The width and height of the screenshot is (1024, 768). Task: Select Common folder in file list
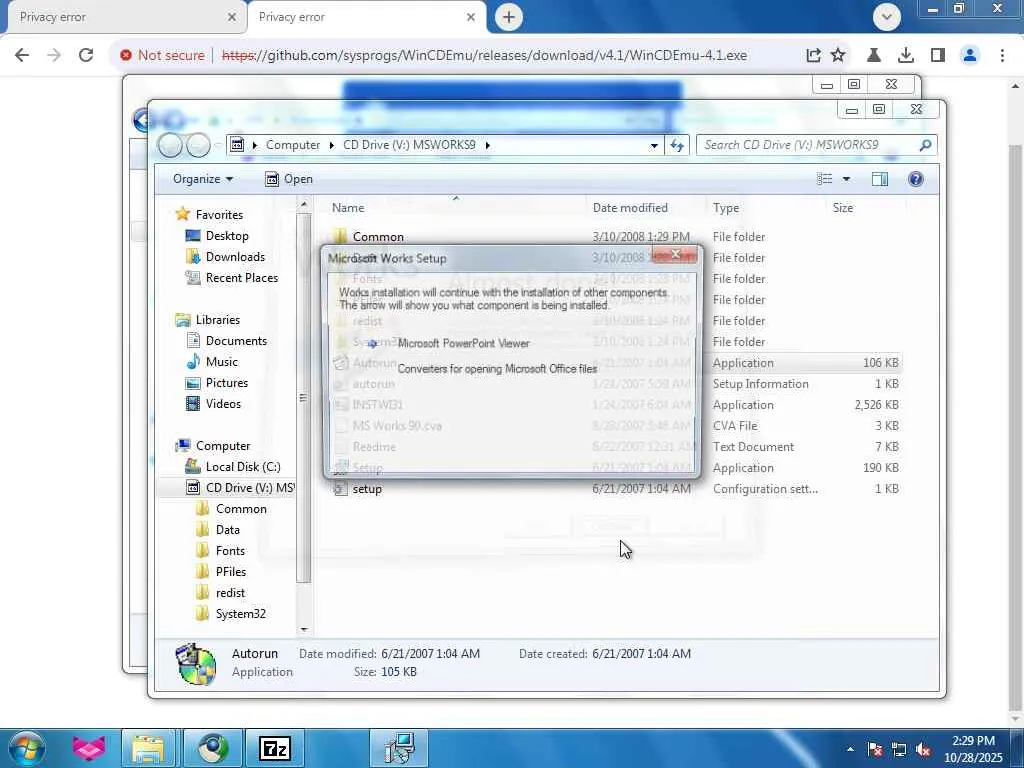(x=378, y=236)
